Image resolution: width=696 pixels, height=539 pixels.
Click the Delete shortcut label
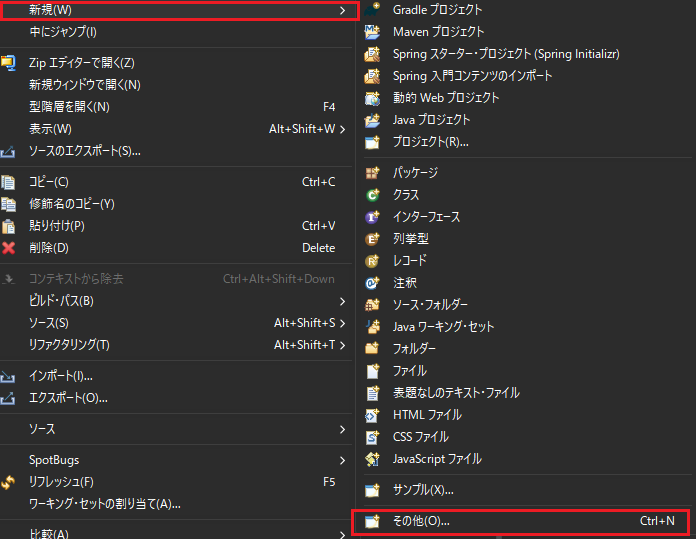tap(319, 248)
